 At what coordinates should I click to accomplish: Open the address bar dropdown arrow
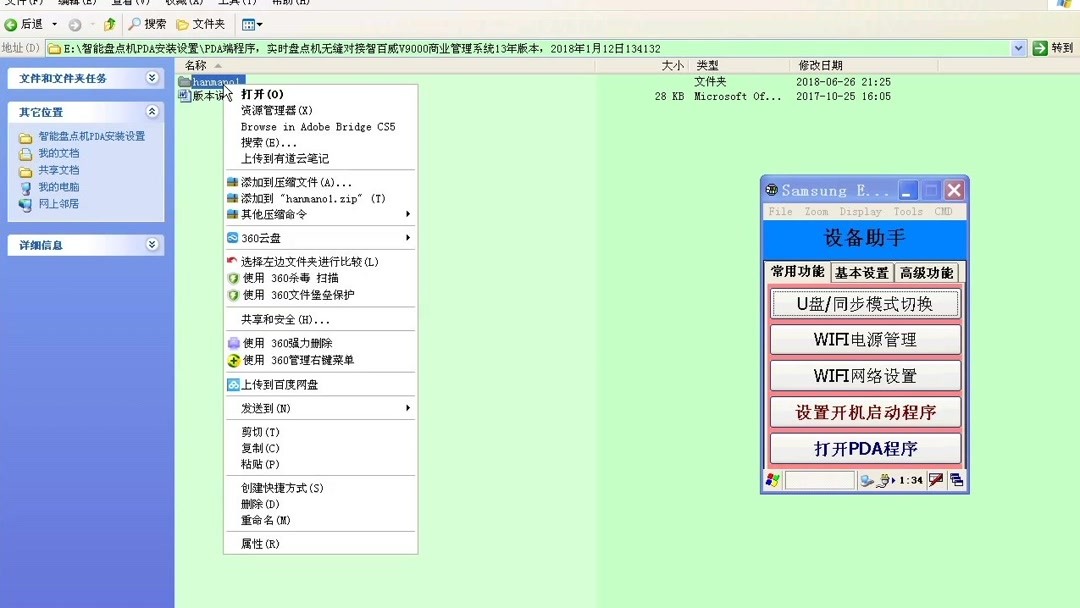click(x=1019, y=47)
